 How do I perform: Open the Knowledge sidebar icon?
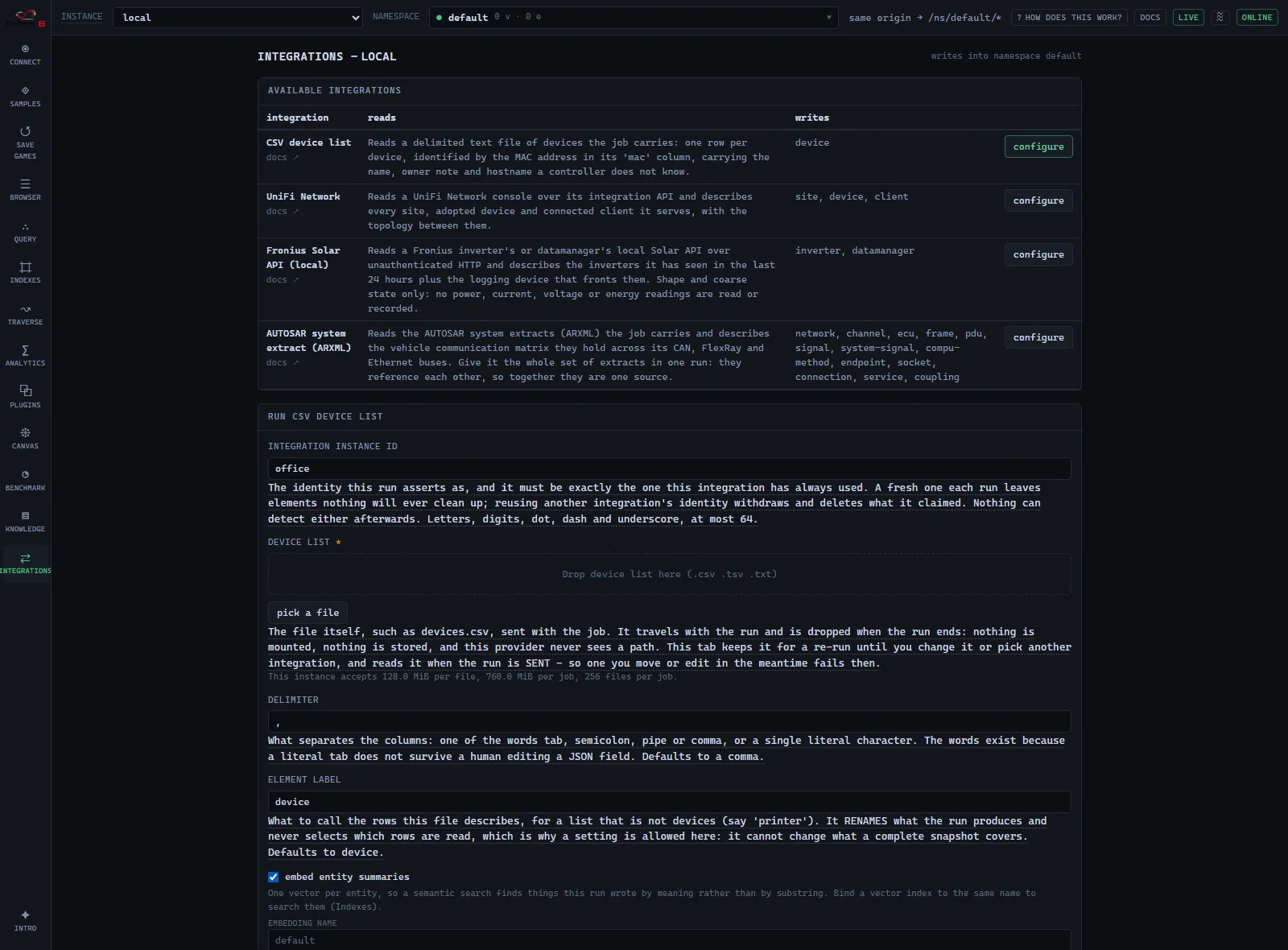tap(25, 522)
